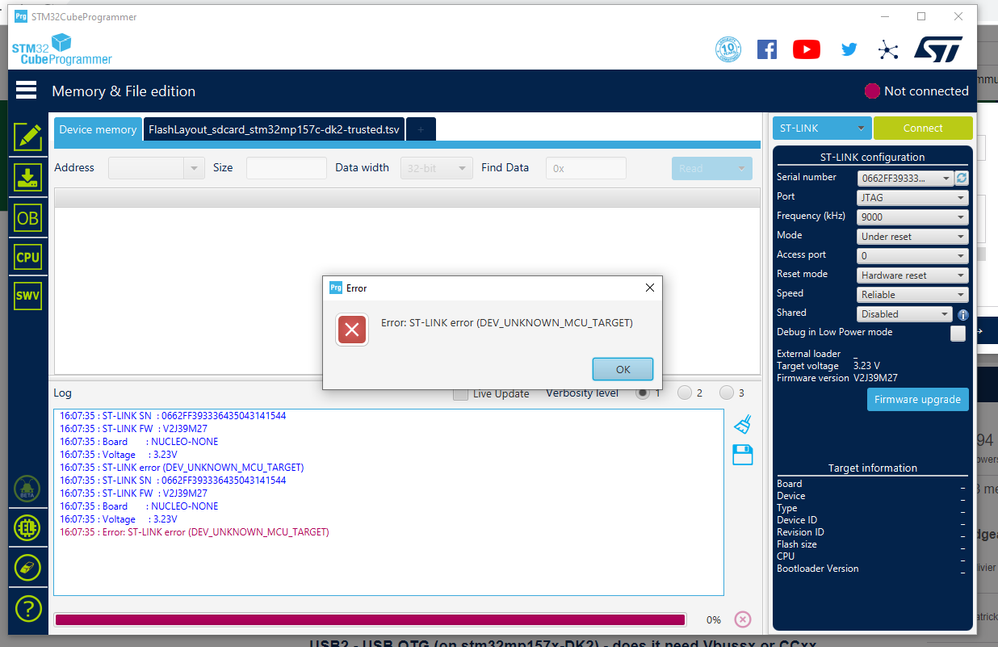Close the Error dialog with X
The width and height of the screenshot is (998, 647).
(650, 288)
